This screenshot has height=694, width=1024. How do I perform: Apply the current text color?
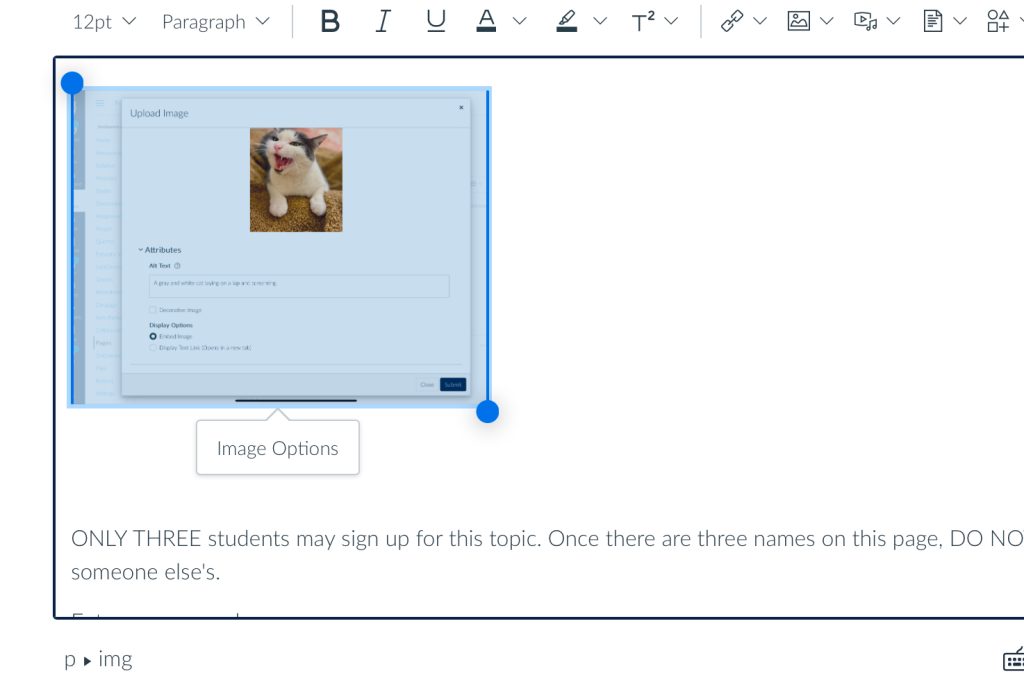tap(486, 21)
